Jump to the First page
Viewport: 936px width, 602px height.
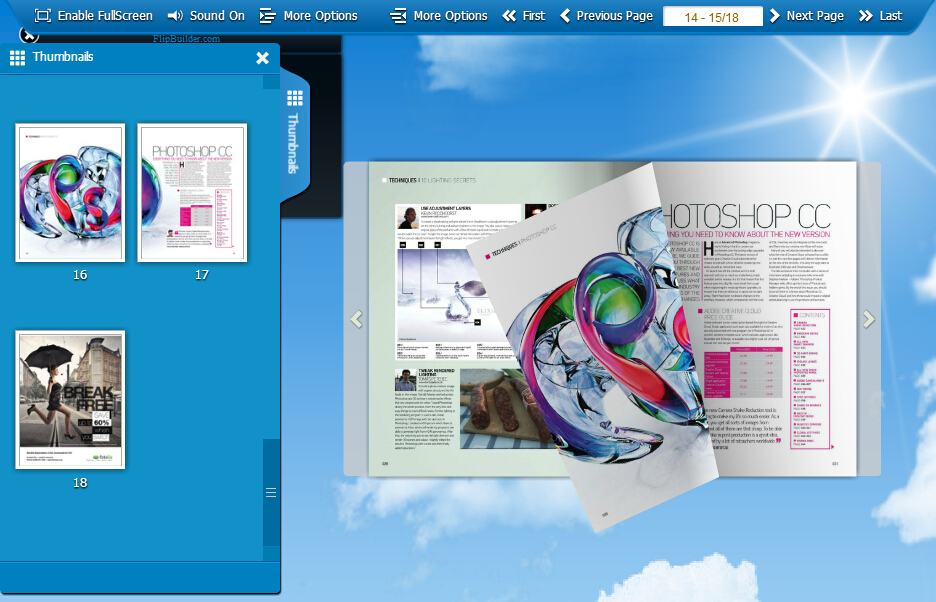[523, 15]
